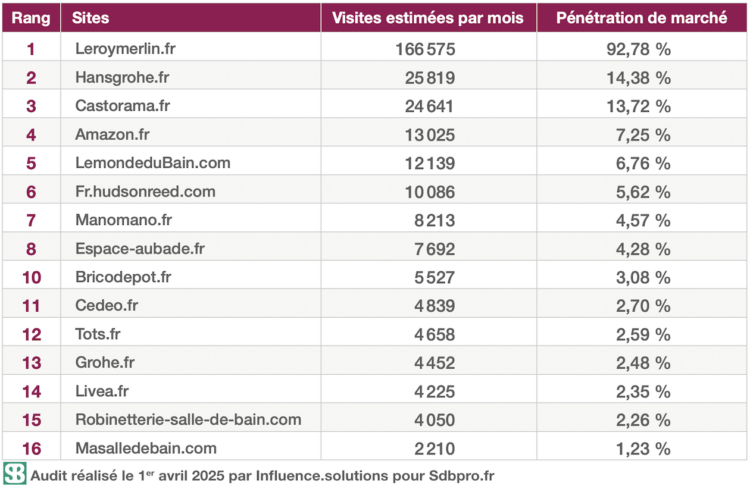Select the Masalledebain.com entry
Screen dimensions: 750x489
point(145,448)
